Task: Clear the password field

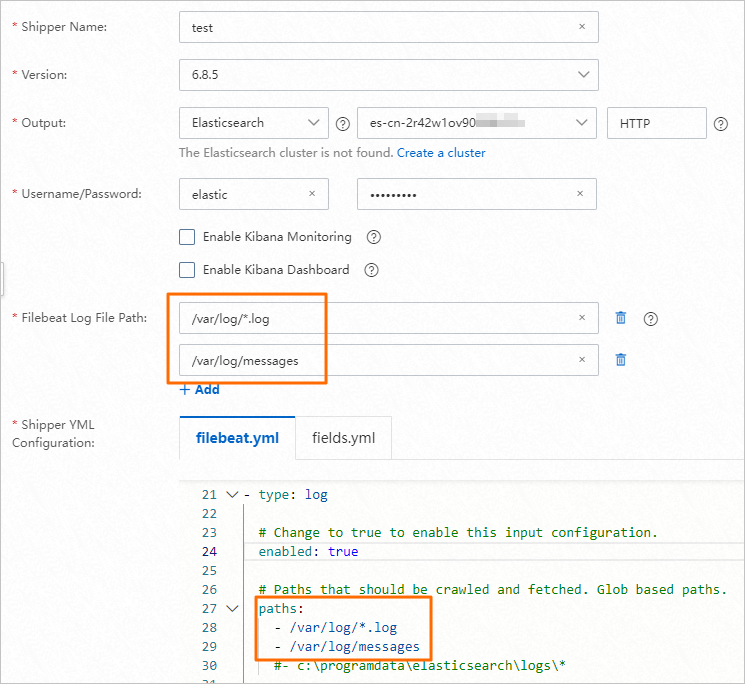Action: [x=580, y=193]
